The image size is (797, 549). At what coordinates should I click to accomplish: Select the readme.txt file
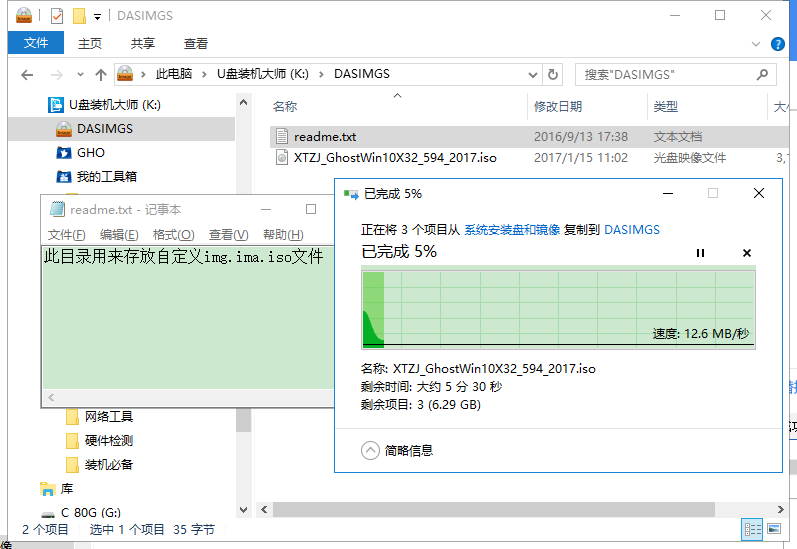(x=325, y=137)
